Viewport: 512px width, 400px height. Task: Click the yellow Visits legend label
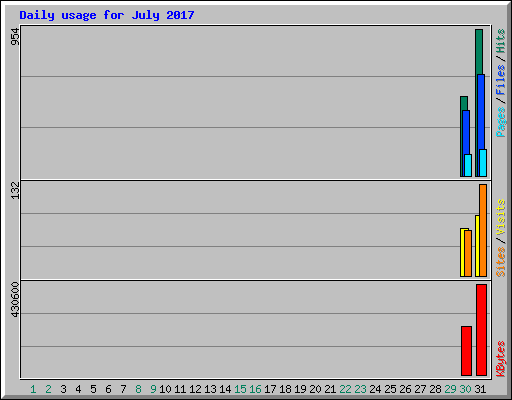[501, 217]
